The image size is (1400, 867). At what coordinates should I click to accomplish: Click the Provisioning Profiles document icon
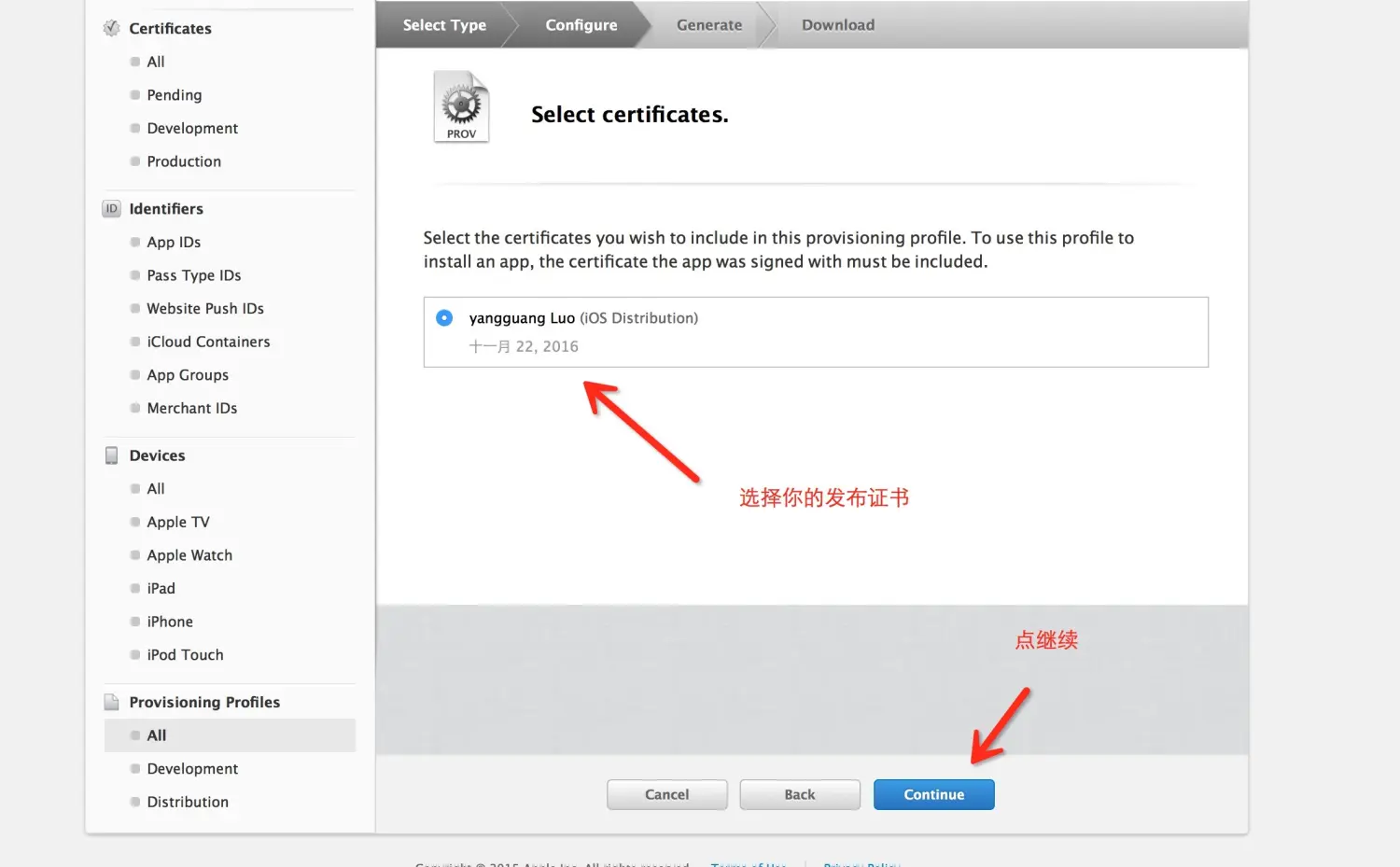pos(111,702)
